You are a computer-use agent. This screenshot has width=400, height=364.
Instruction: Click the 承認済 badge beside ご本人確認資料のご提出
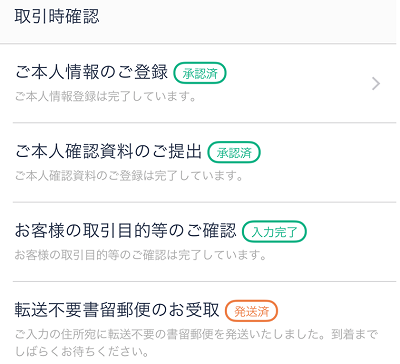pos(234,152)
